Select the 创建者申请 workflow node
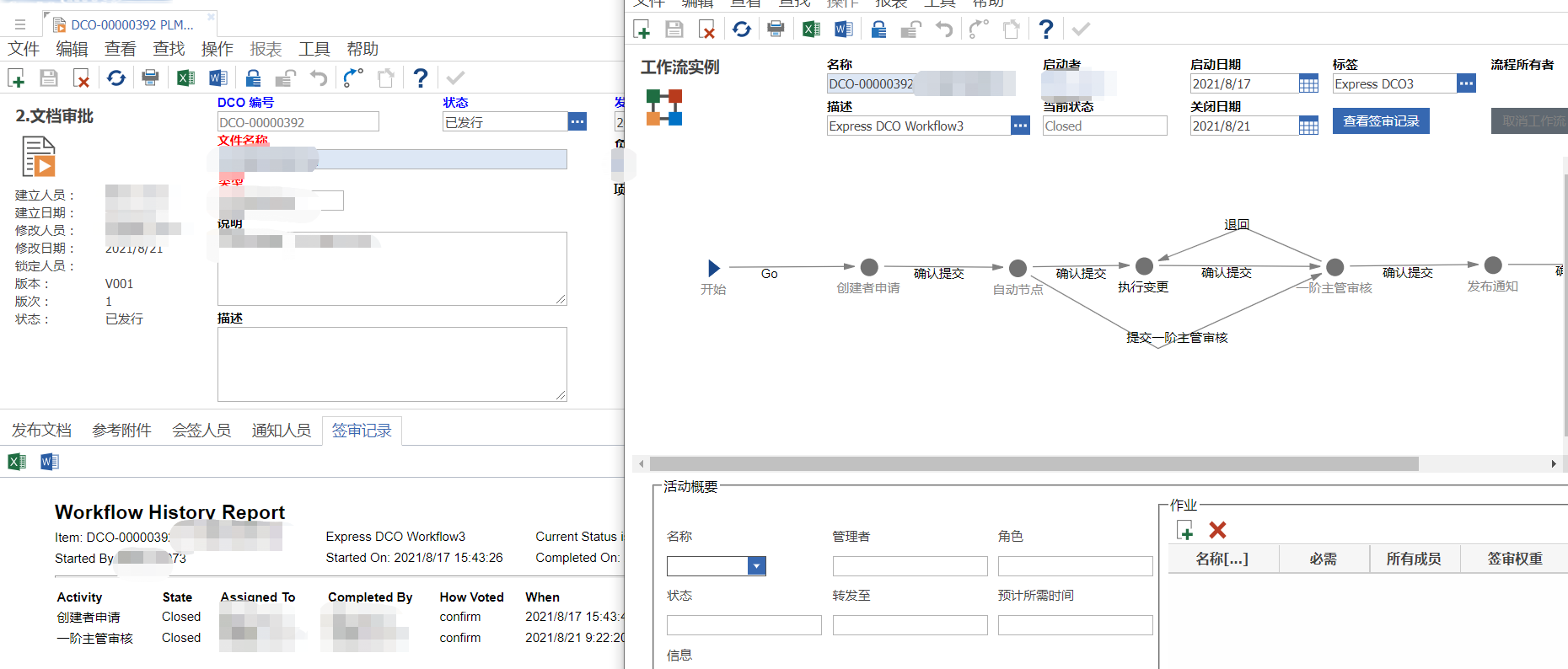This screenshot has height=669, width=1568. coord(869,267)
